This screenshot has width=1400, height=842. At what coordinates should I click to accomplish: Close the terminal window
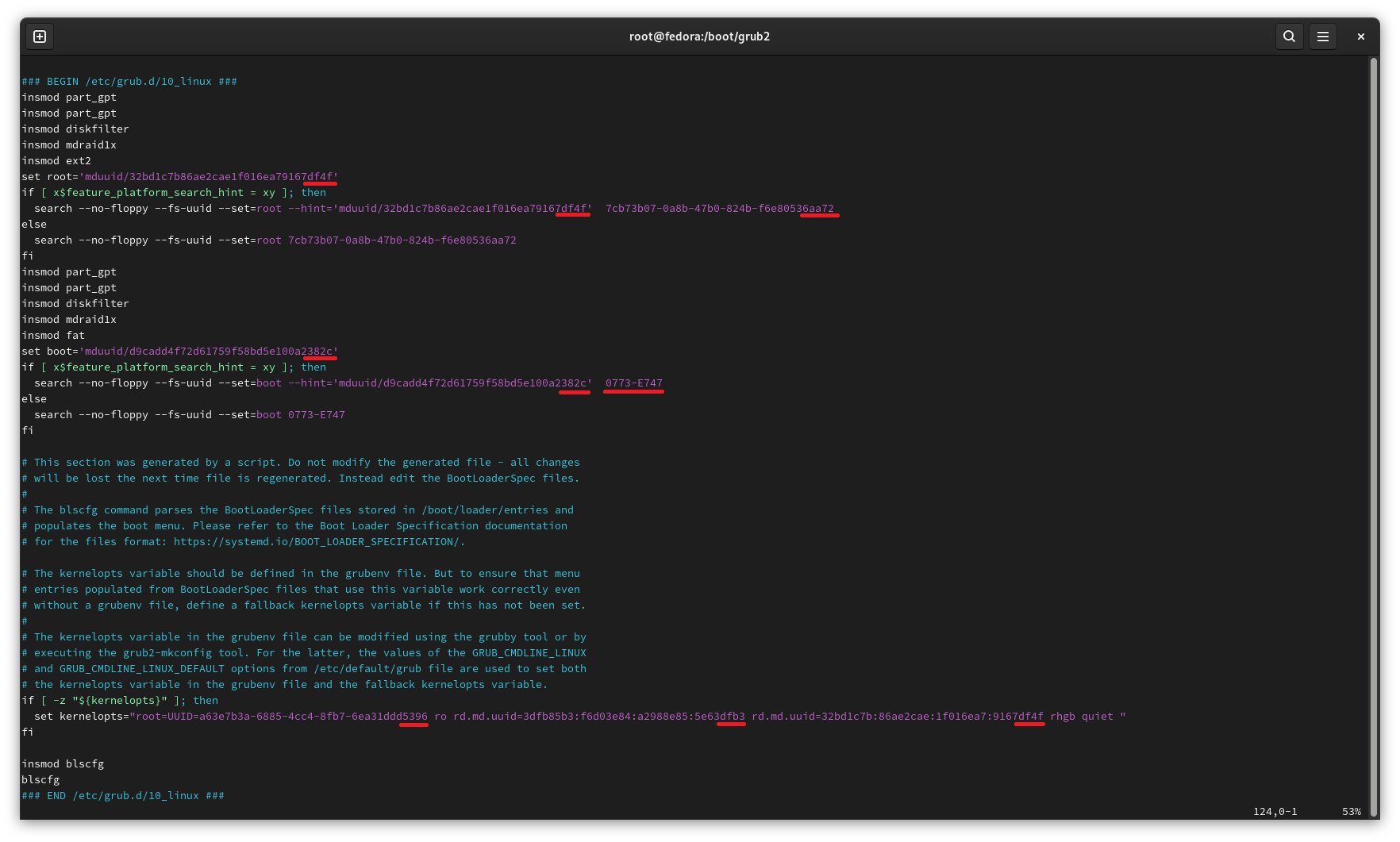(1360, 37)
